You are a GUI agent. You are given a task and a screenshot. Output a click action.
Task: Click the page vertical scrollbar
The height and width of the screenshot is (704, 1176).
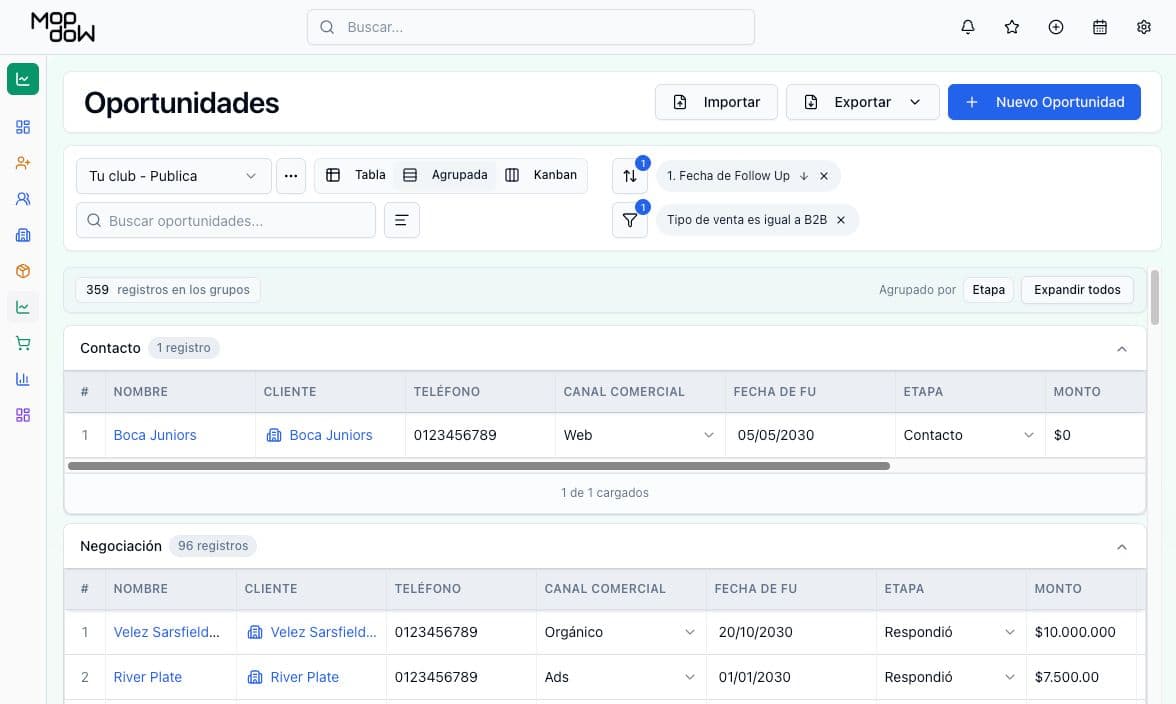click(1154, 298)
